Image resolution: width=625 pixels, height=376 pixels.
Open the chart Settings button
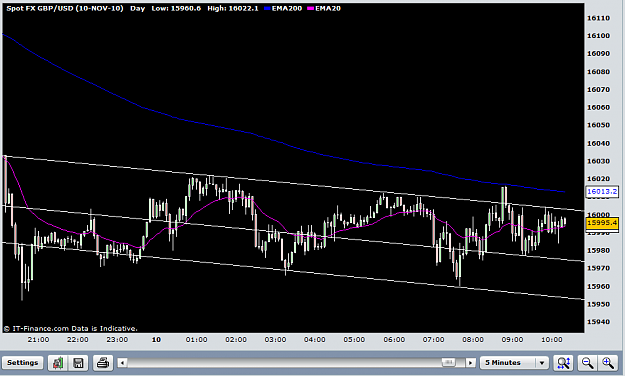click(x=23, y=362)
